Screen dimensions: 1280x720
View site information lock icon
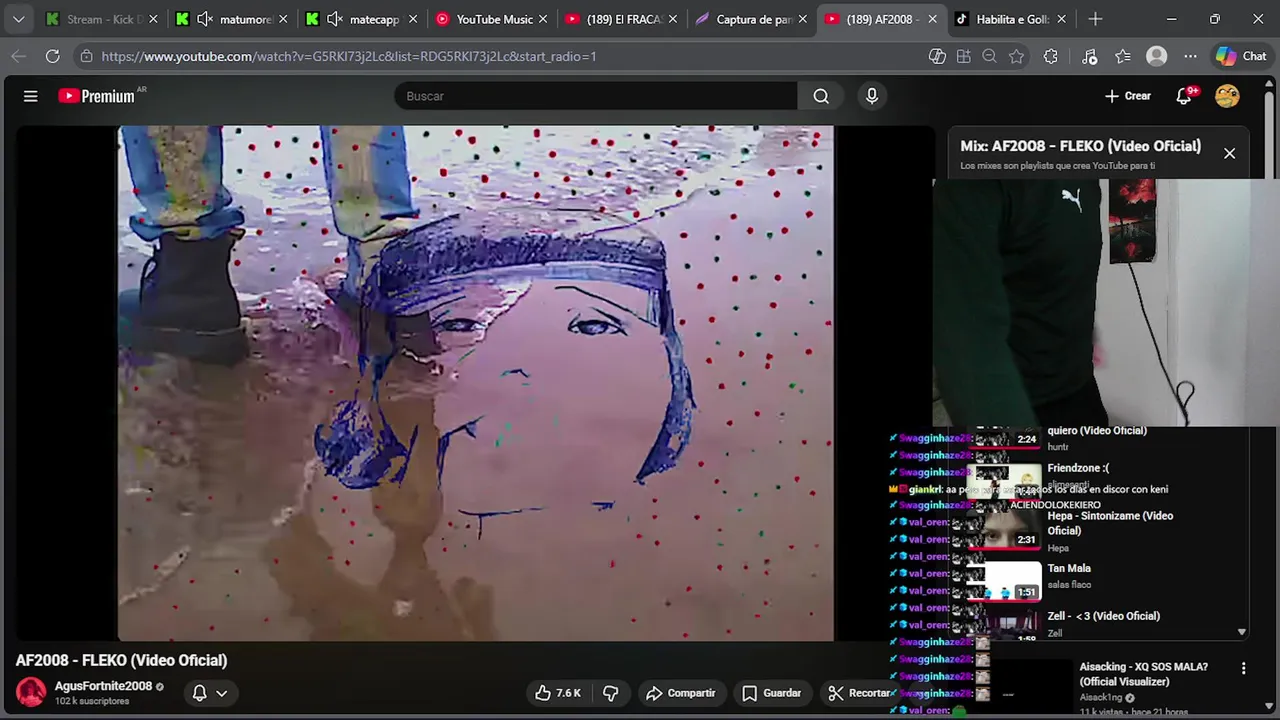(86, 56)
